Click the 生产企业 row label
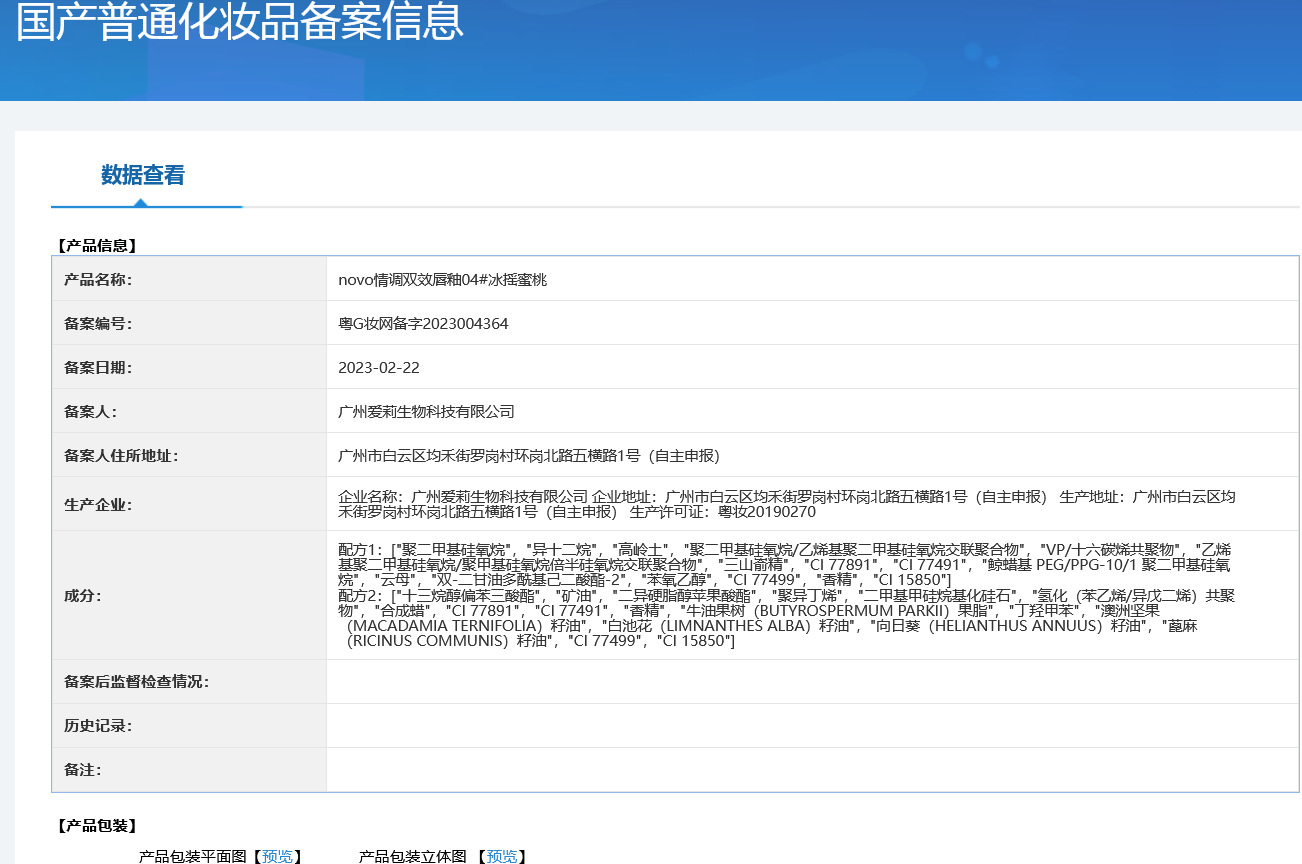The height and width of the screenshot is (864, 1302). [x=98, y=505]
